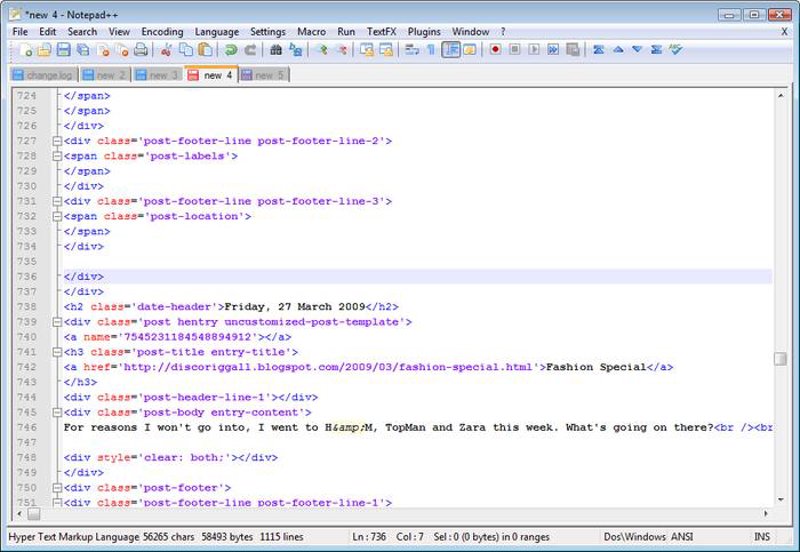The width and height of the screenshot is (800, 552).
Task: Switch to the new 3 tab
Action: pyautogui.click(x=158, y=75)
